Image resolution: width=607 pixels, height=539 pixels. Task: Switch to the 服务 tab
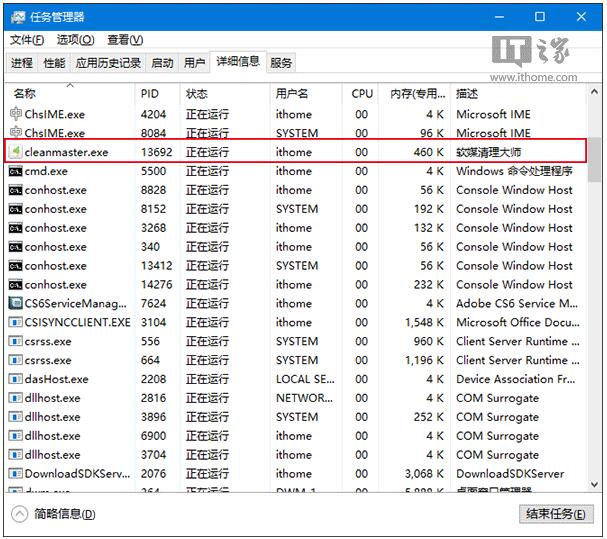[x=282, y=63]
